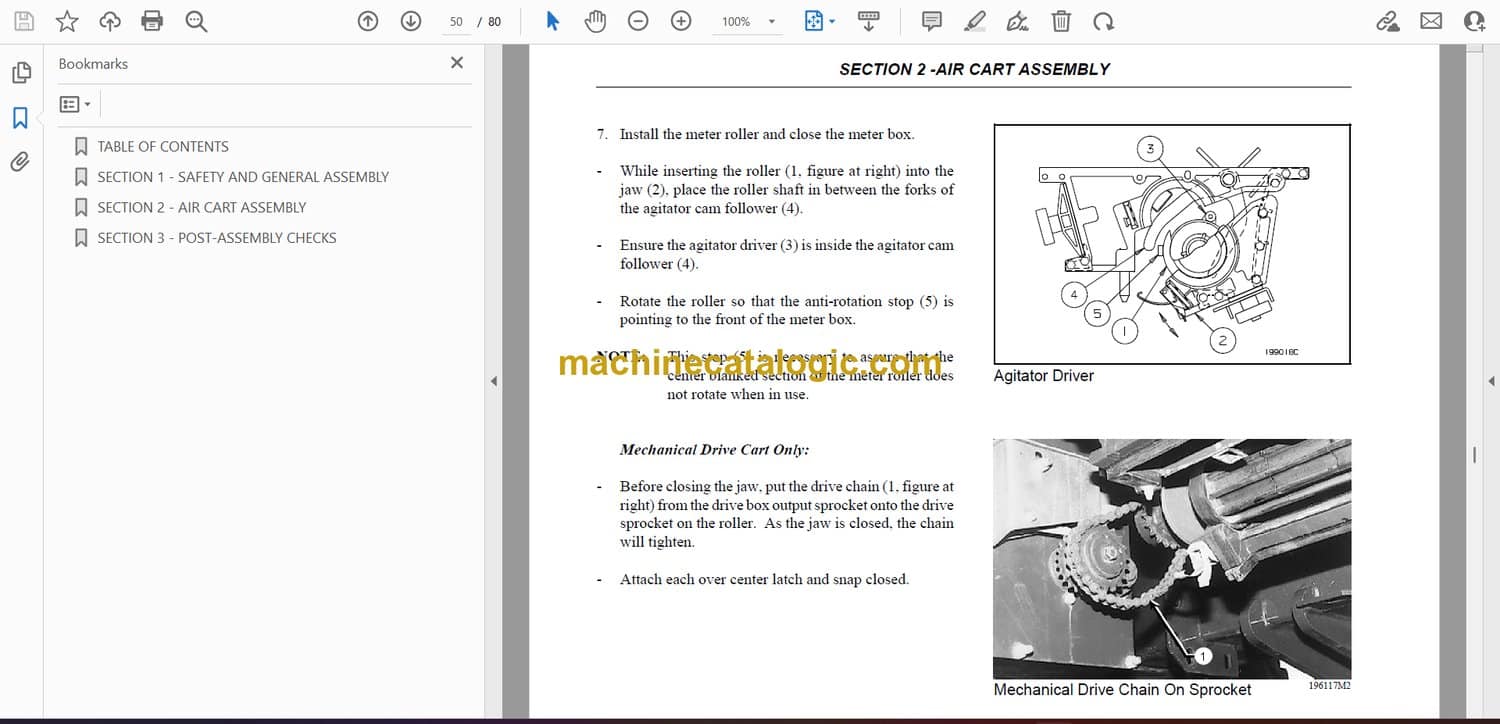Click the current page number field
1500x724 pixels.
[456, 21]
